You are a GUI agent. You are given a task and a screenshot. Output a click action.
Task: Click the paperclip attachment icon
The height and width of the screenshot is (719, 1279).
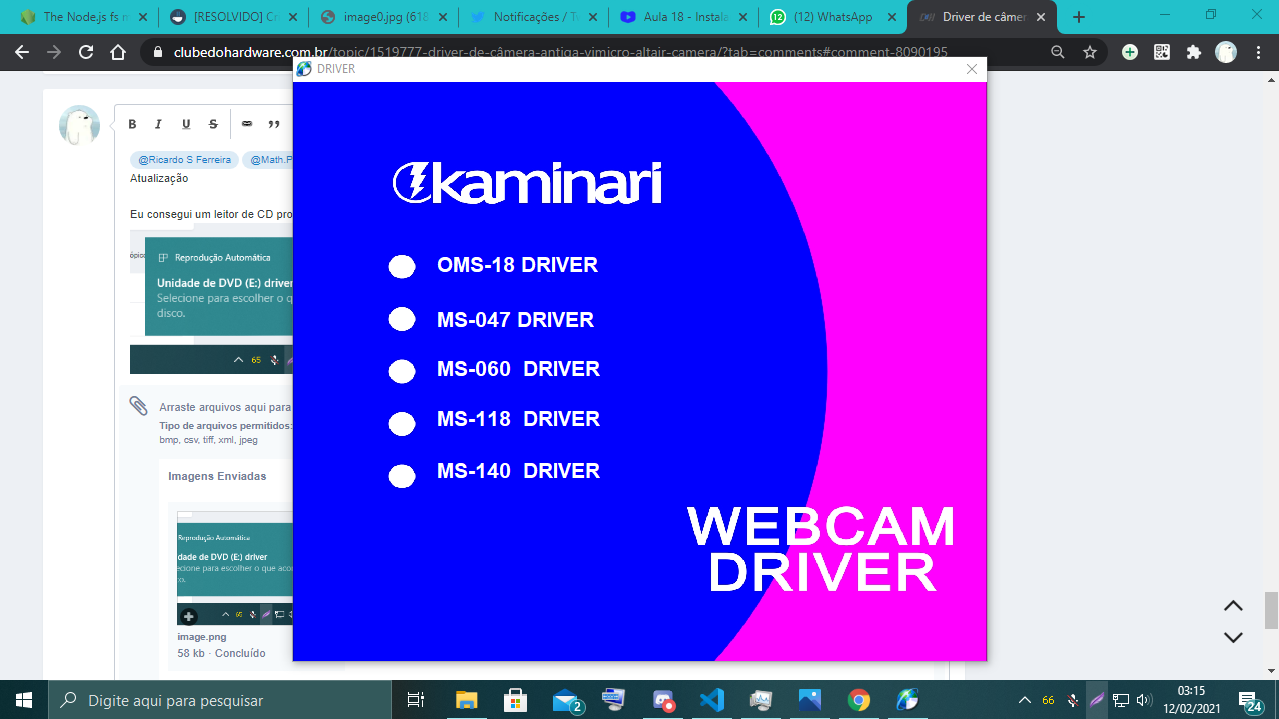click(x=138, y=405)
